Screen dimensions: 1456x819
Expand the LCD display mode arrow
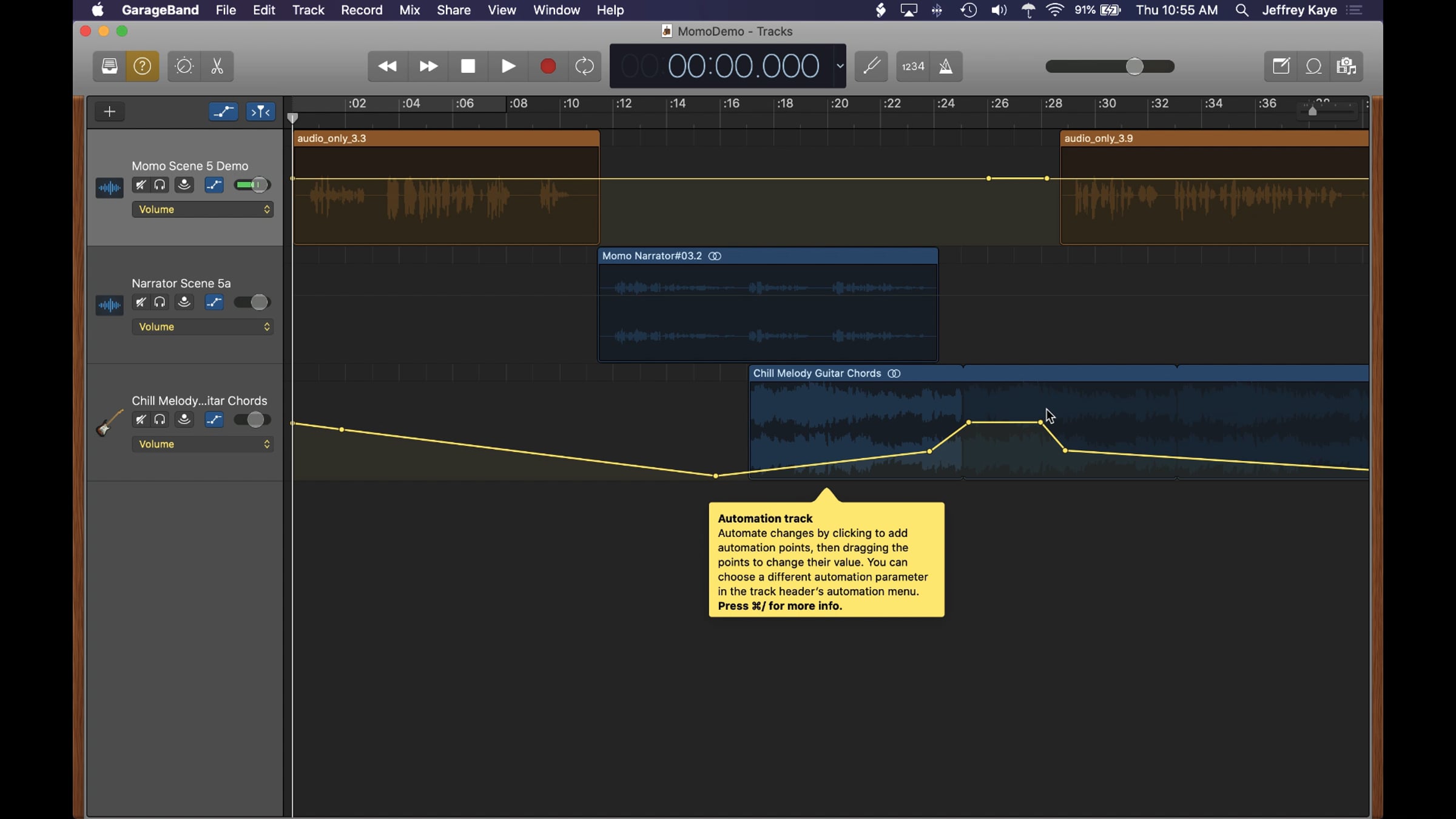(x=840, y=66)
